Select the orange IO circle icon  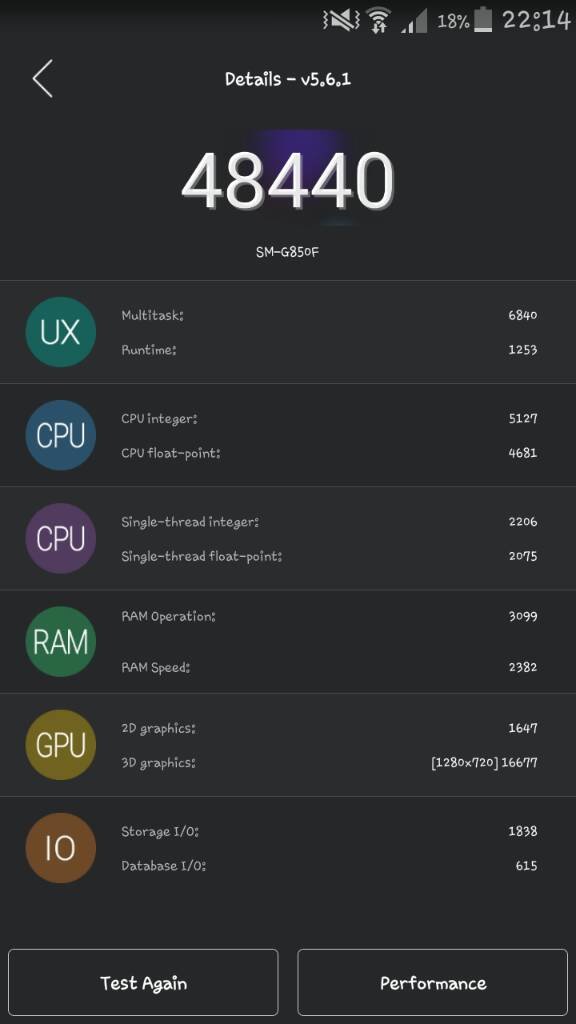(x=61, y=848)
